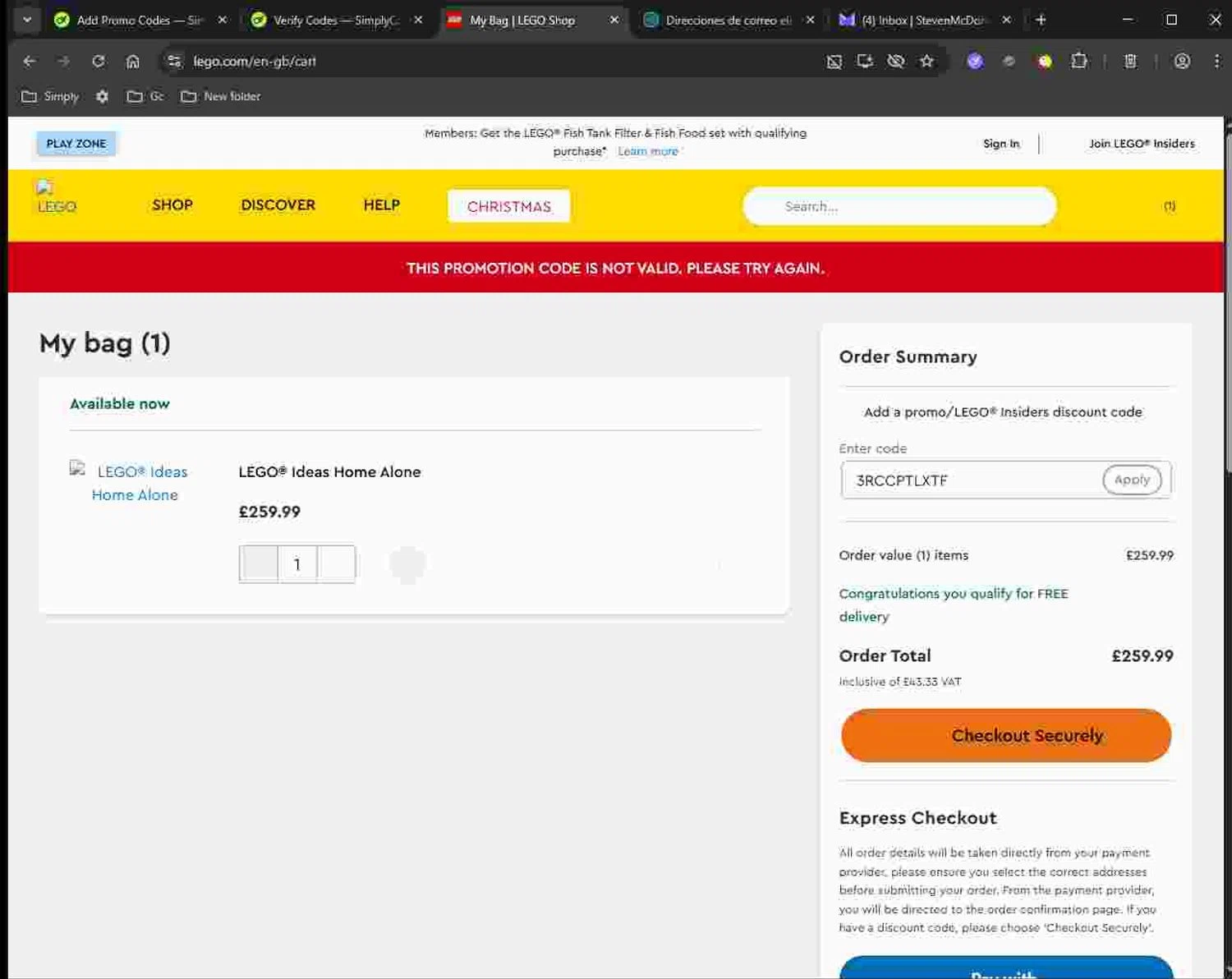The height and width of the screenshot is (979, 1232).
Task: Click the crossed-out eye icon in the address bar
Action: tap(896, 61)
